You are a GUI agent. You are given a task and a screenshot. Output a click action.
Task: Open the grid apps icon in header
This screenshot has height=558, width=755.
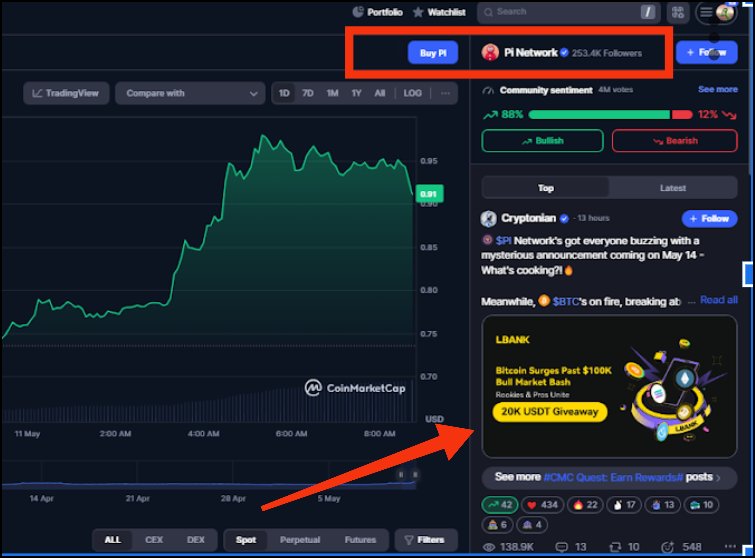tap(677, 13)
